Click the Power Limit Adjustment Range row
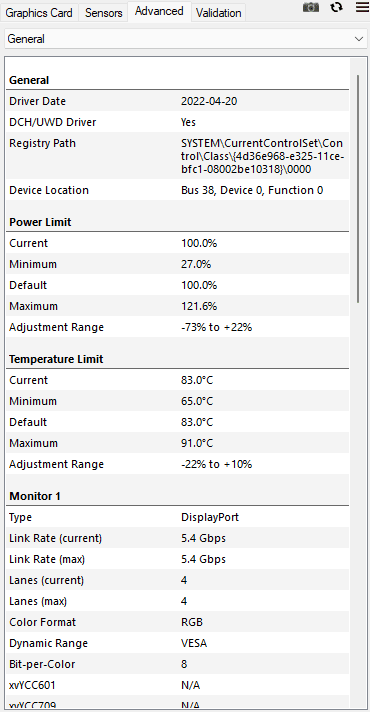The width and height of the screenshot is (370, 712). coord(178,327)
